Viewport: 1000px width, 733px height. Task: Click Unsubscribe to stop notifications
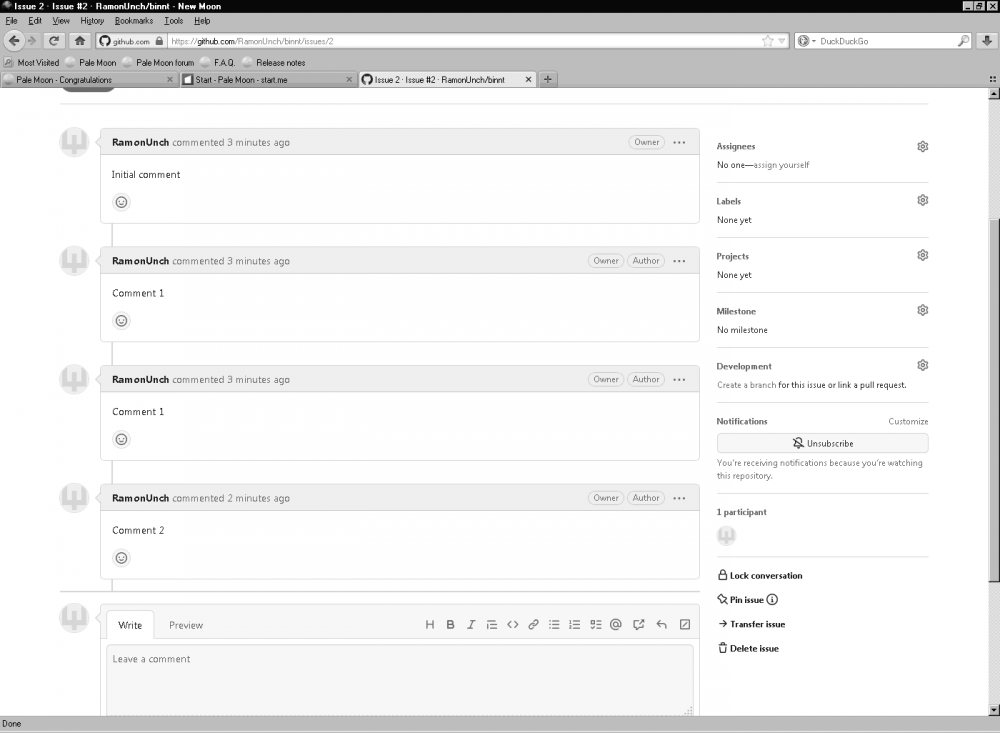point(822,443)
